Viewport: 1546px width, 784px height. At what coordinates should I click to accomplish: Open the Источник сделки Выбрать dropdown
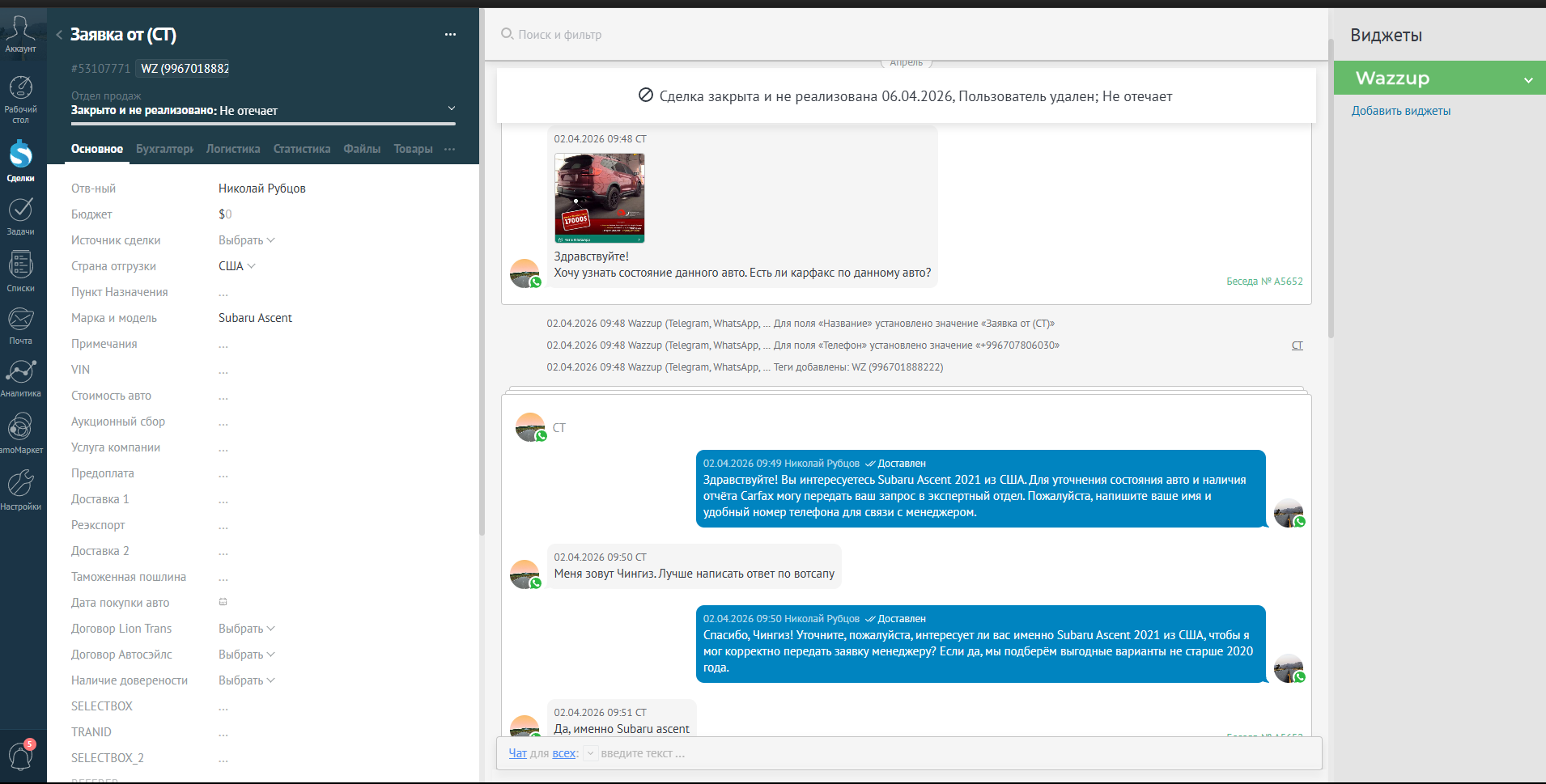(247, 240)
